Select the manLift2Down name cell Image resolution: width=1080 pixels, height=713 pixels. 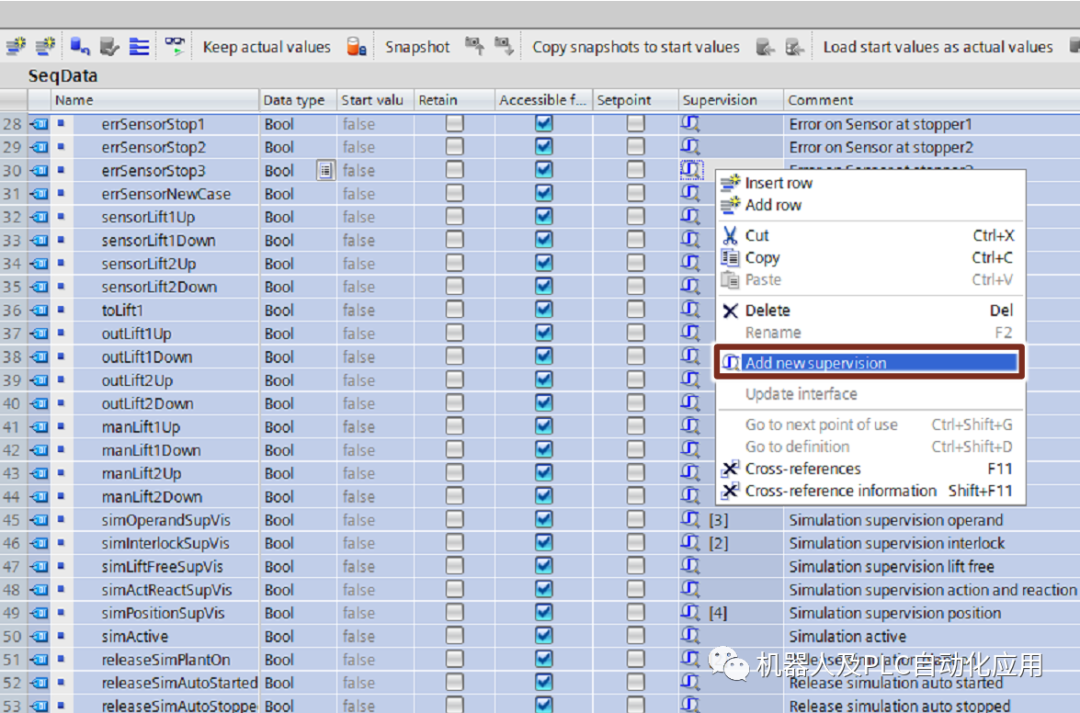(152, 496)
